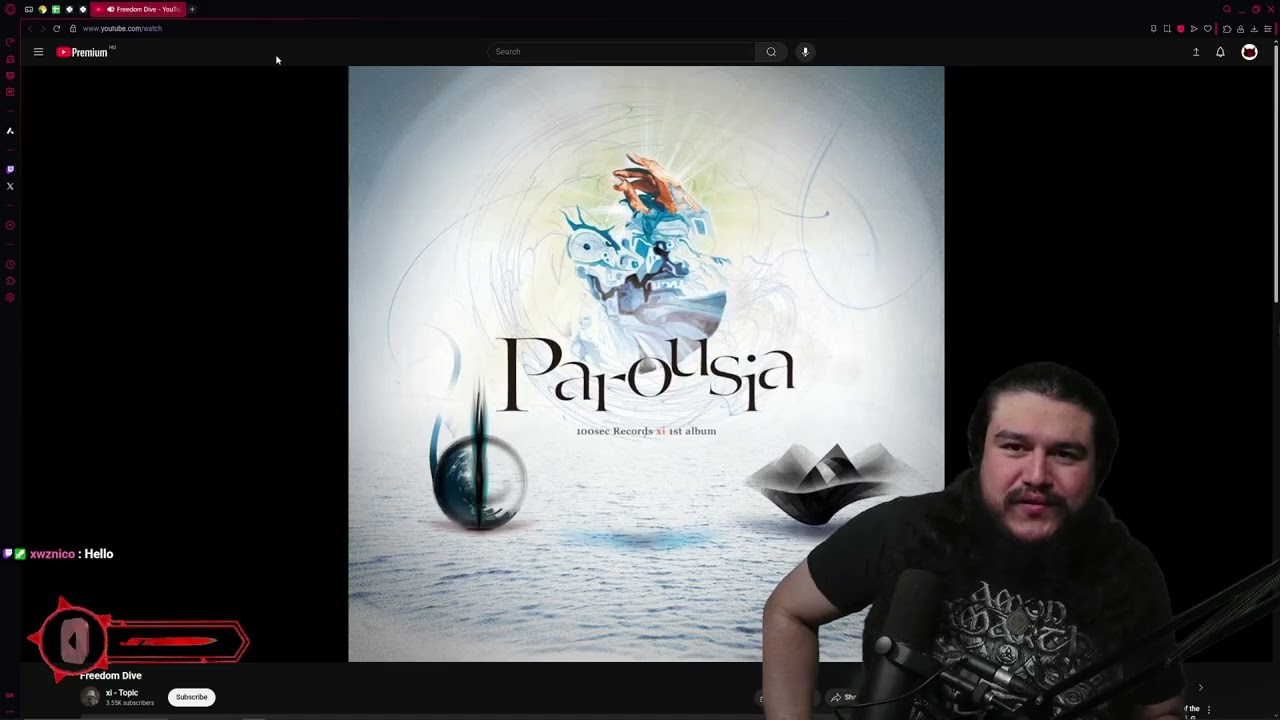Viewport: 1280px width, 720px height.
Task: Open the YouTube guide hamburger menu
Action: coord(38,52)
